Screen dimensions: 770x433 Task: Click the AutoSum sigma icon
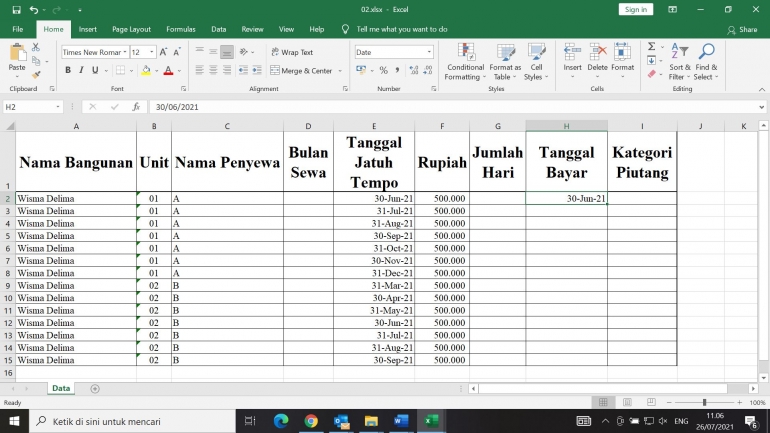click(x=652, y=47)
